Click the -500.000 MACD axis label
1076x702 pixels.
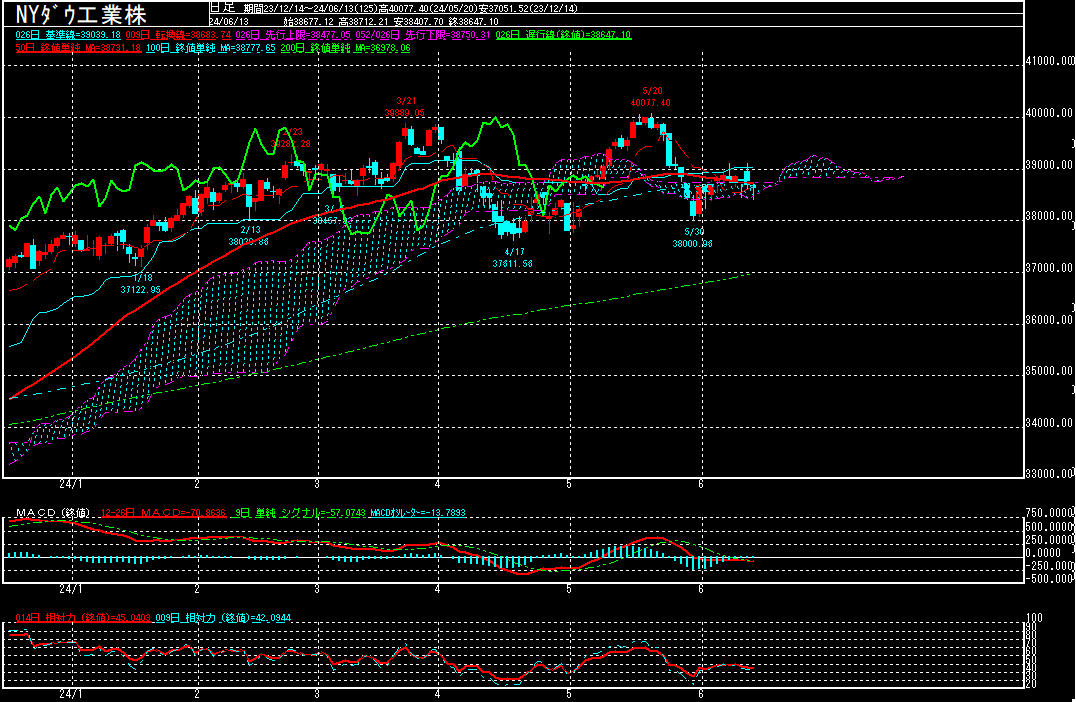point(1050,578)
